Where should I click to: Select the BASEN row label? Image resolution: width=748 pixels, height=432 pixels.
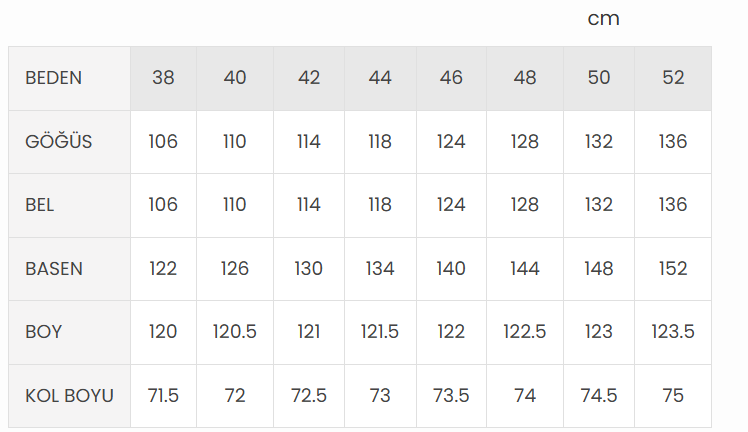[54, 269]
